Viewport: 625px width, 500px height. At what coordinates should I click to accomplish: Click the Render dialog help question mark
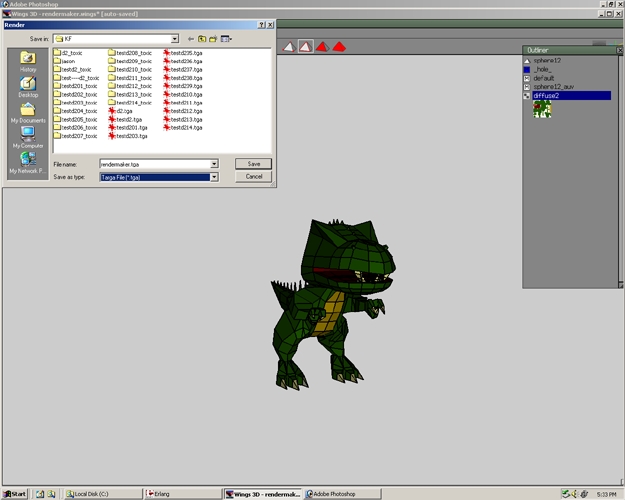(261, 25)
